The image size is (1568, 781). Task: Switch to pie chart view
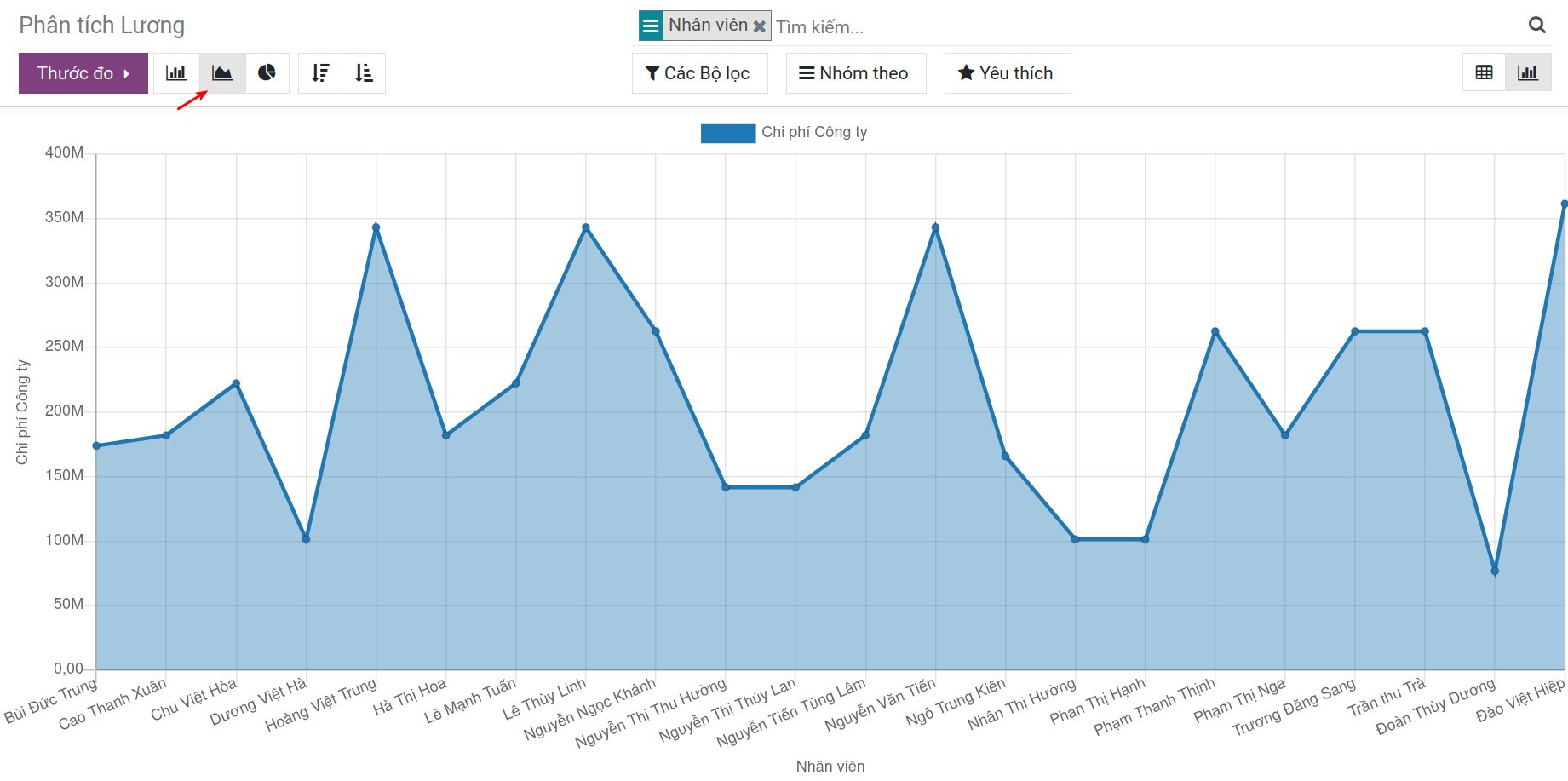[267, 73]
